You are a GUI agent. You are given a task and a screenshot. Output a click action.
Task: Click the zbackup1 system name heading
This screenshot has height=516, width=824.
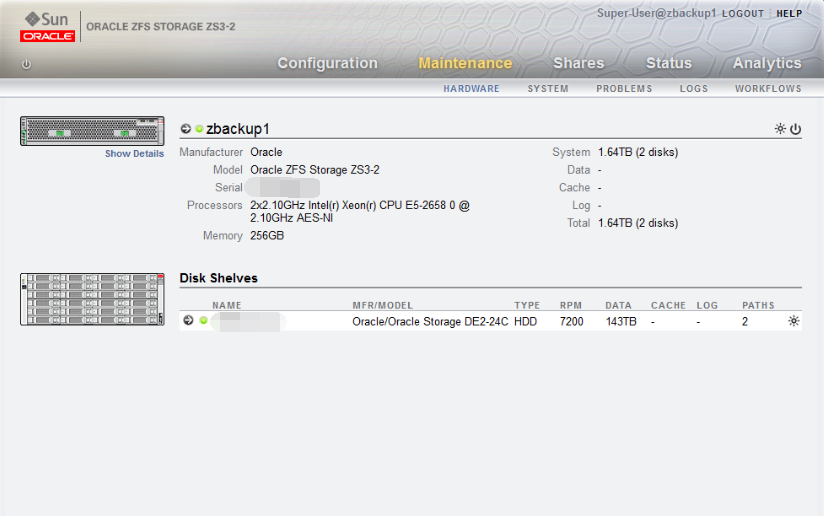pos(238,129)
